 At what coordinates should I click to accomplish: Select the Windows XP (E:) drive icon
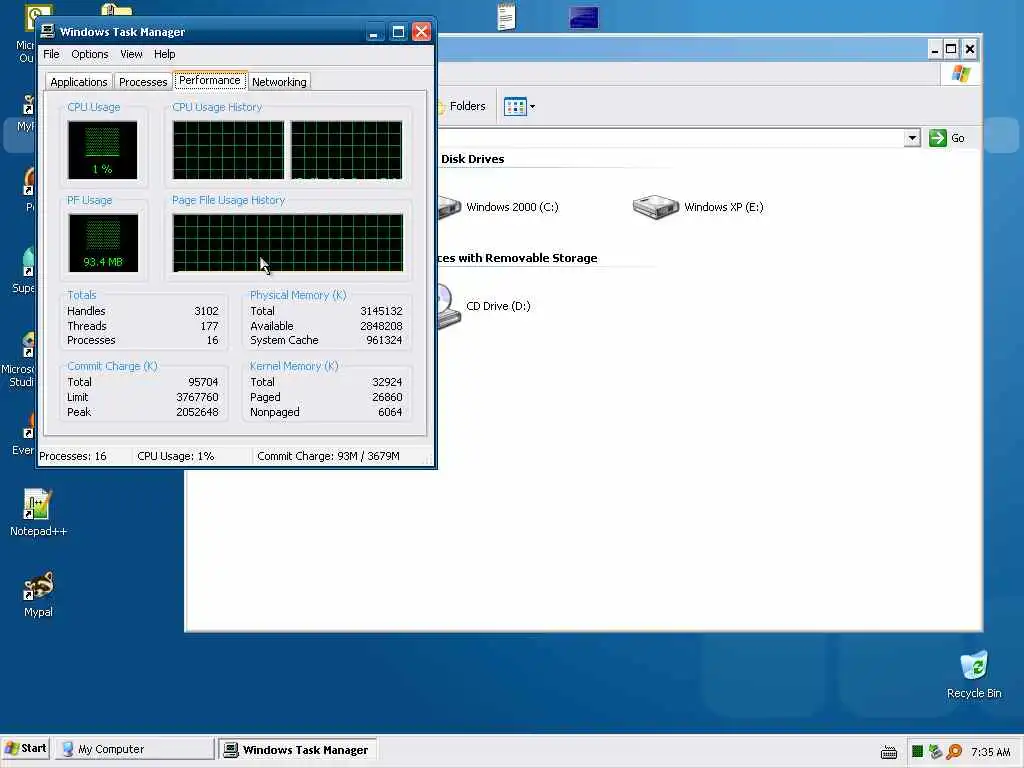tap(656, 207)
